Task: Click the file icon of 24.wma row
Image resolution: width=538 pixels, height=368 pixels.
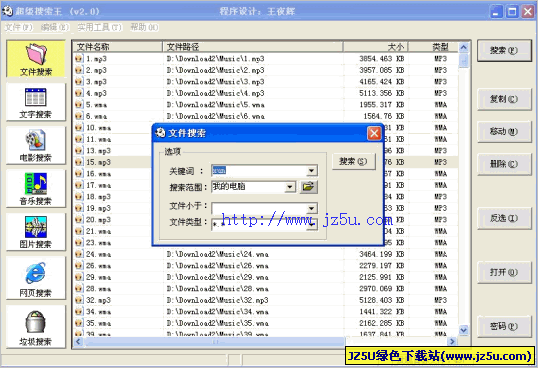Action: [79, 254]
